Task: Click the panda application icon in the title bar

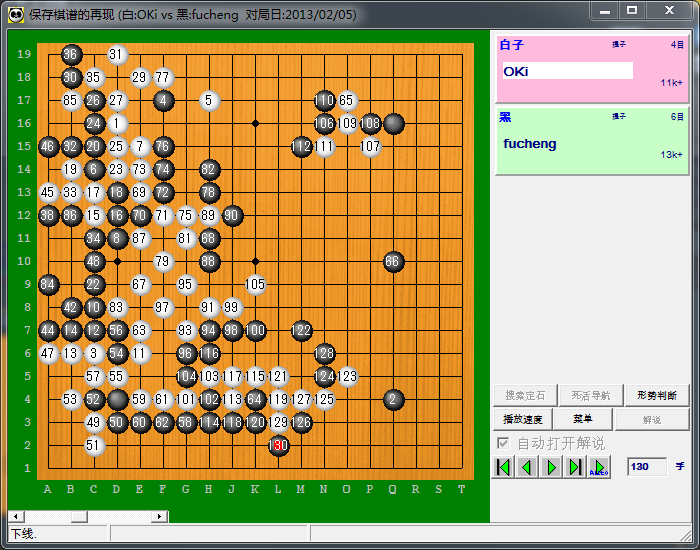Action: [16, 15]
